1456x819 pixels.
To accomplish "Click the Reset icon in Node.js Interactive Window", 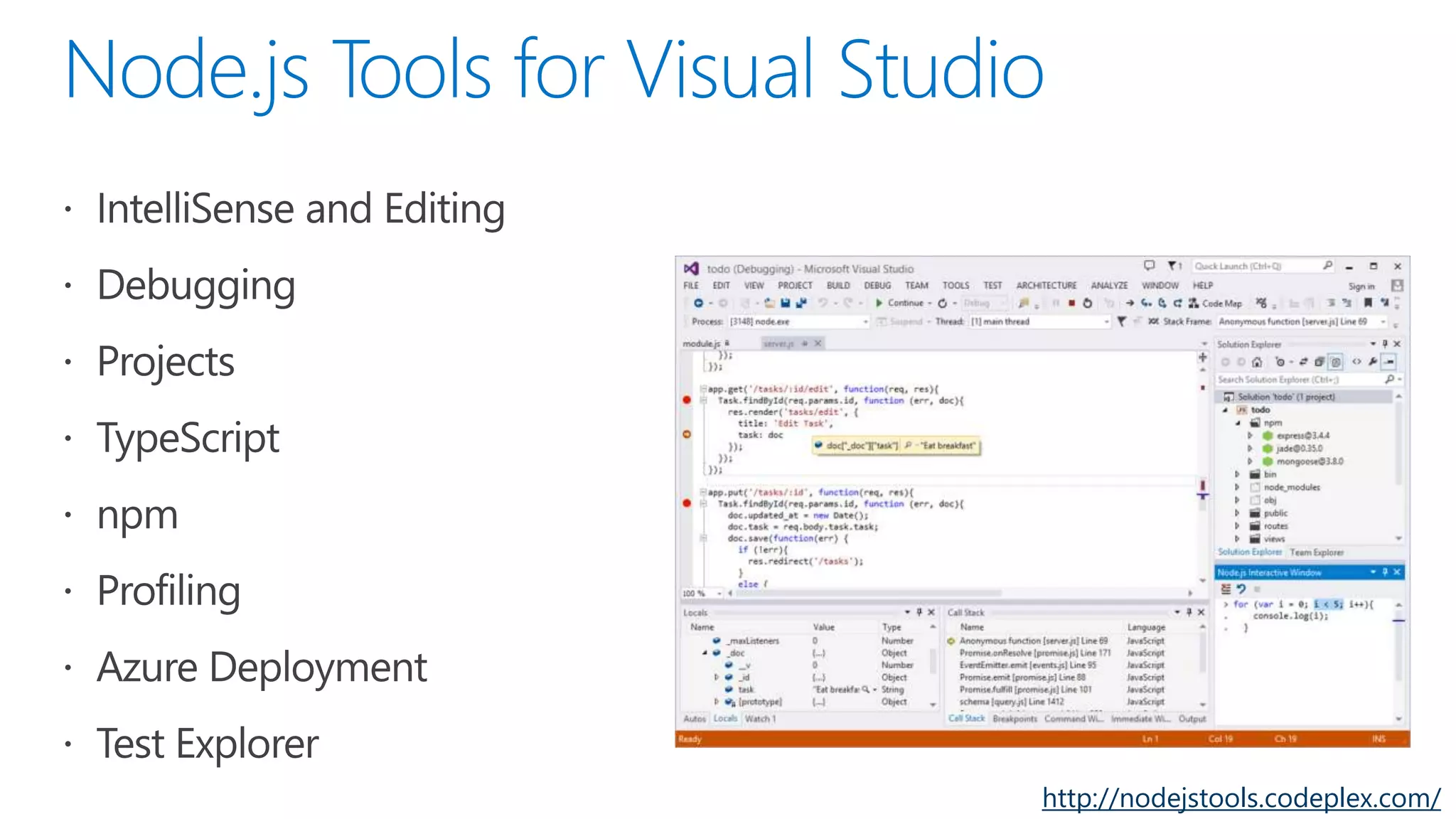I will click(1241, 589).
